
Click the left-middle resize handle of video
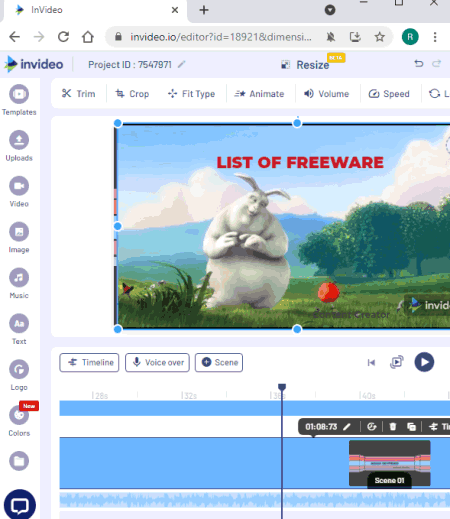tap(118, 226)
